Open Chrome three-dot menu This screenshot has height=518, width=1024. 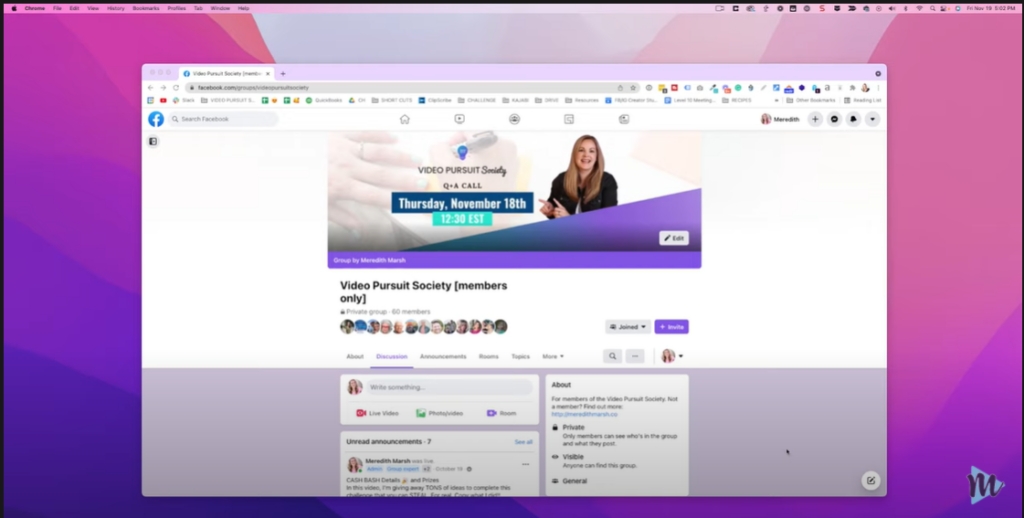point(878,88)
